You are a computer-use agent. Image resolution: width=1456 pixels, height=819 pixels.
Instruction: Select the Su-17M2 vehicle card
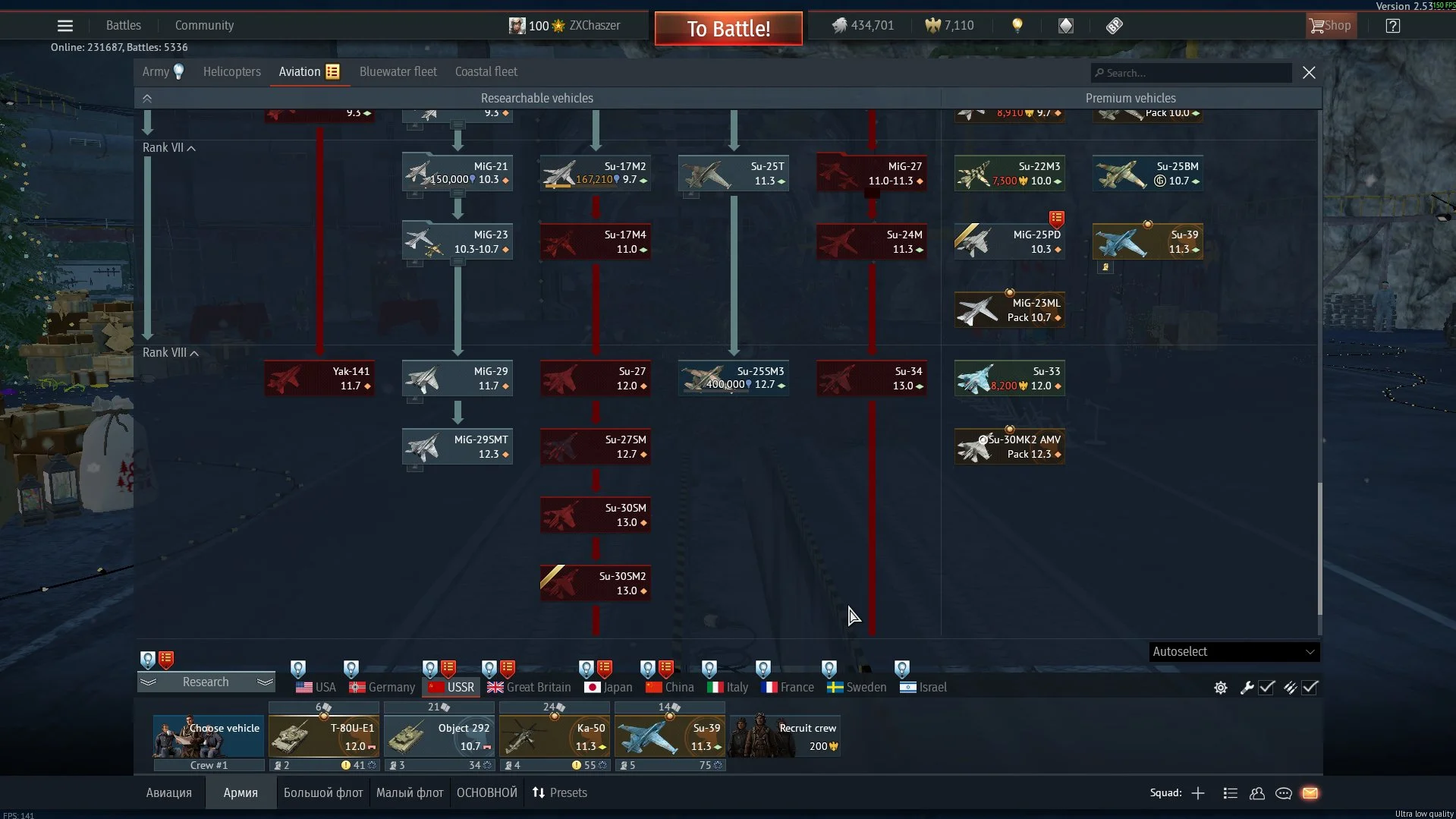pos(596,173)
